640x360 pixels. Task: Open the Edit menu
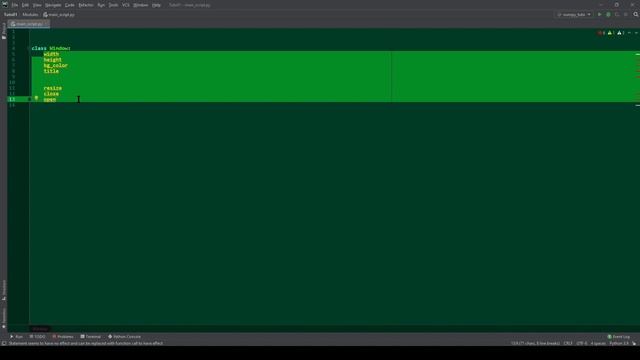pyautogui.click(x=25, y=5)
